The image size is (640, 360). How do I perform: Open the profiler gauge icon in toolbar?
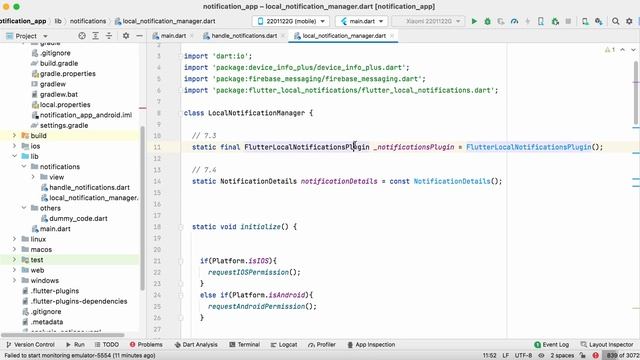click(514, 21)
